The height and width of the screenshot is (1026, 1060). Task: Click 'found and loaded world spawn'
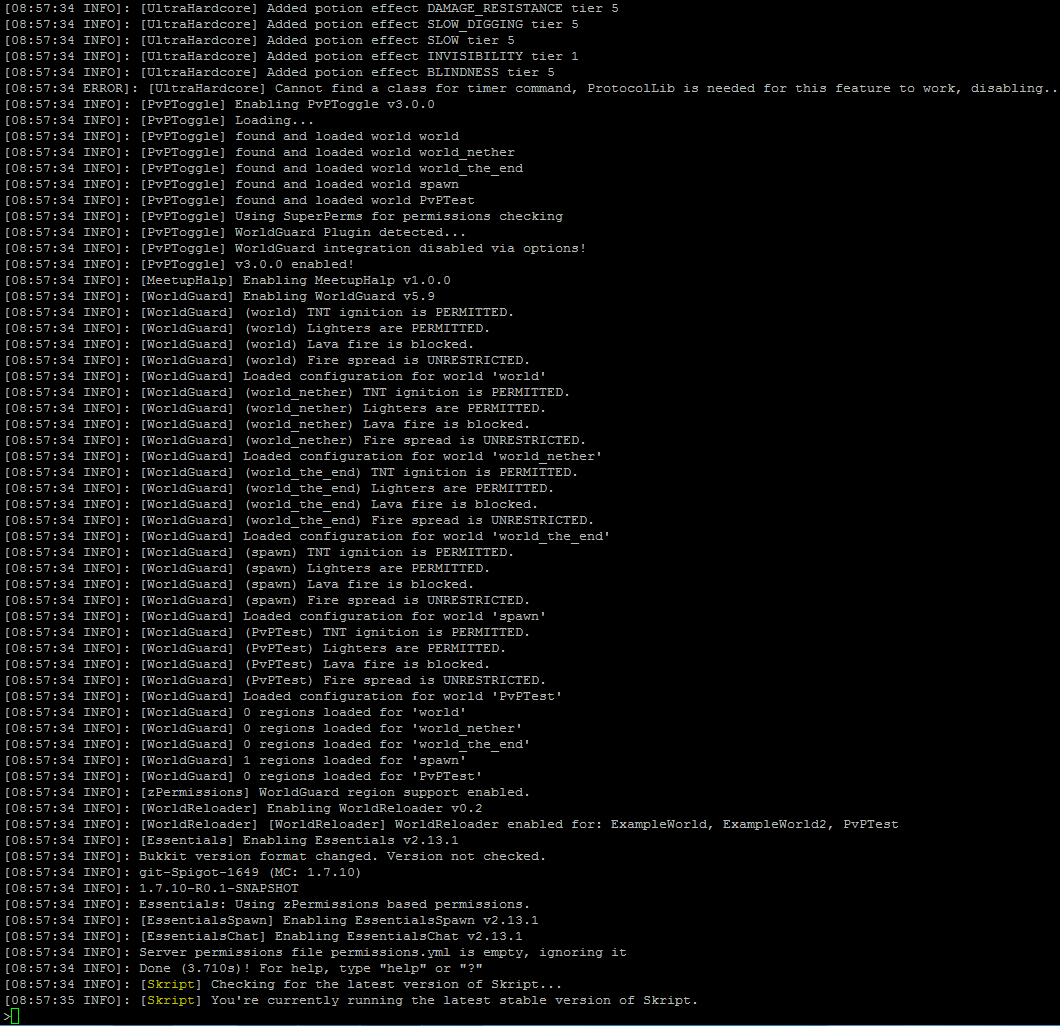click(x=347, y=185)
